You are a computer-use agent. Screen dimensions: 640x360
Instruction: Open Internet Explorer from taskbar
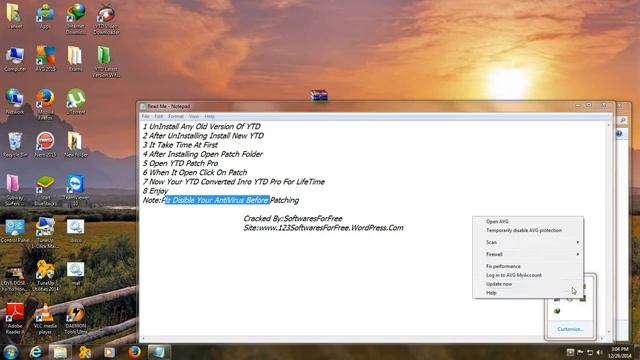36,352
